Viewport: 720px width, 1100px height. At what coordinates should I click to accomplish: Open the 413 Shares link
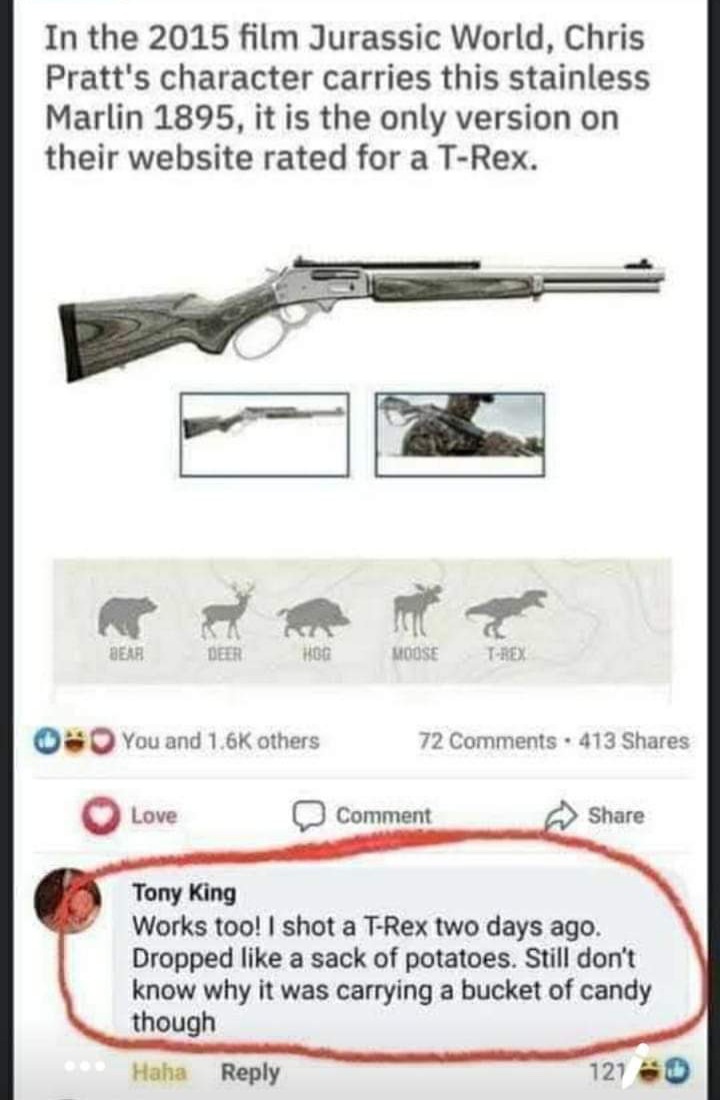coord(634,741)
